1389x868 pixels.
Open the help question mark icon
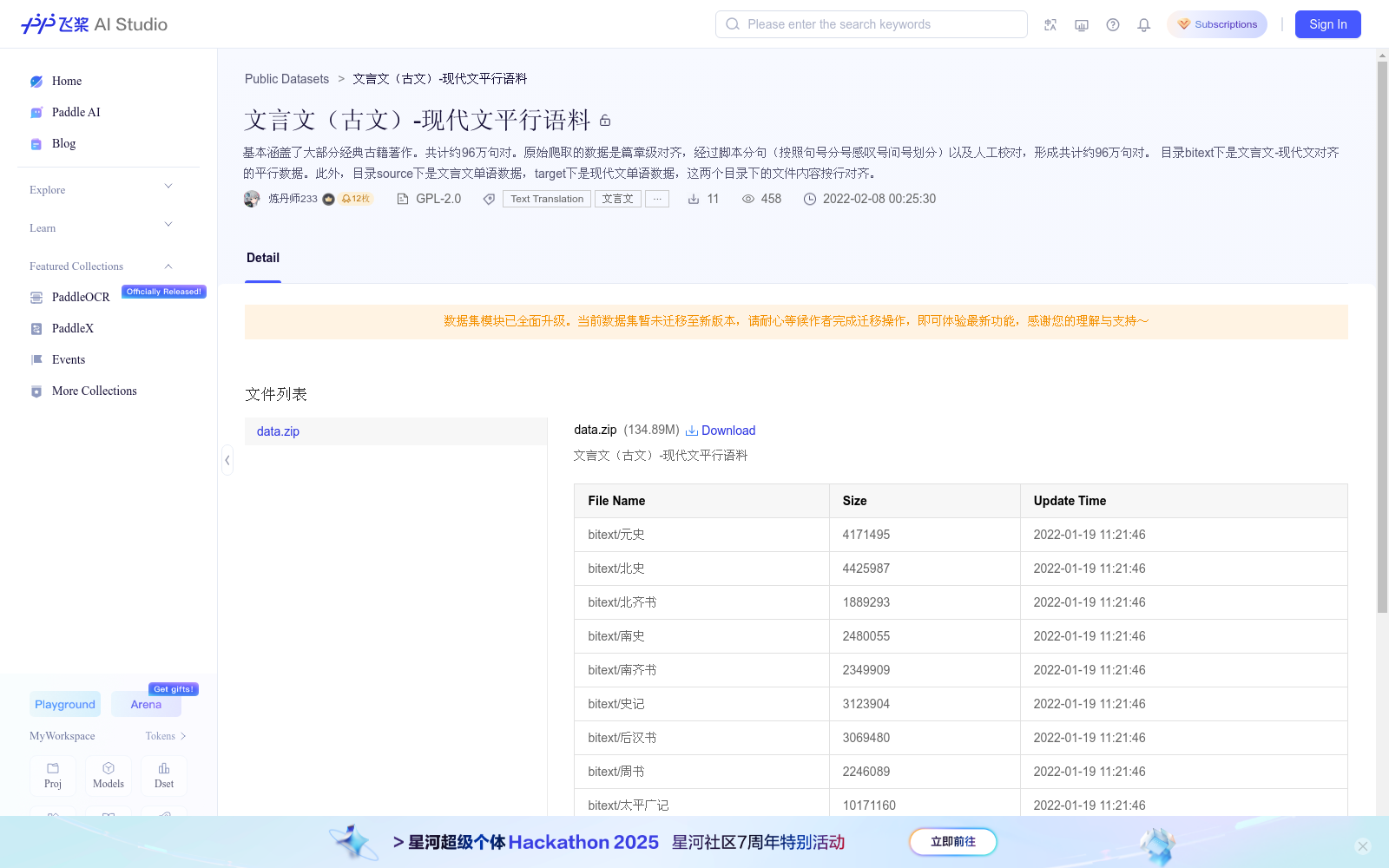[x=1113, y=24]
